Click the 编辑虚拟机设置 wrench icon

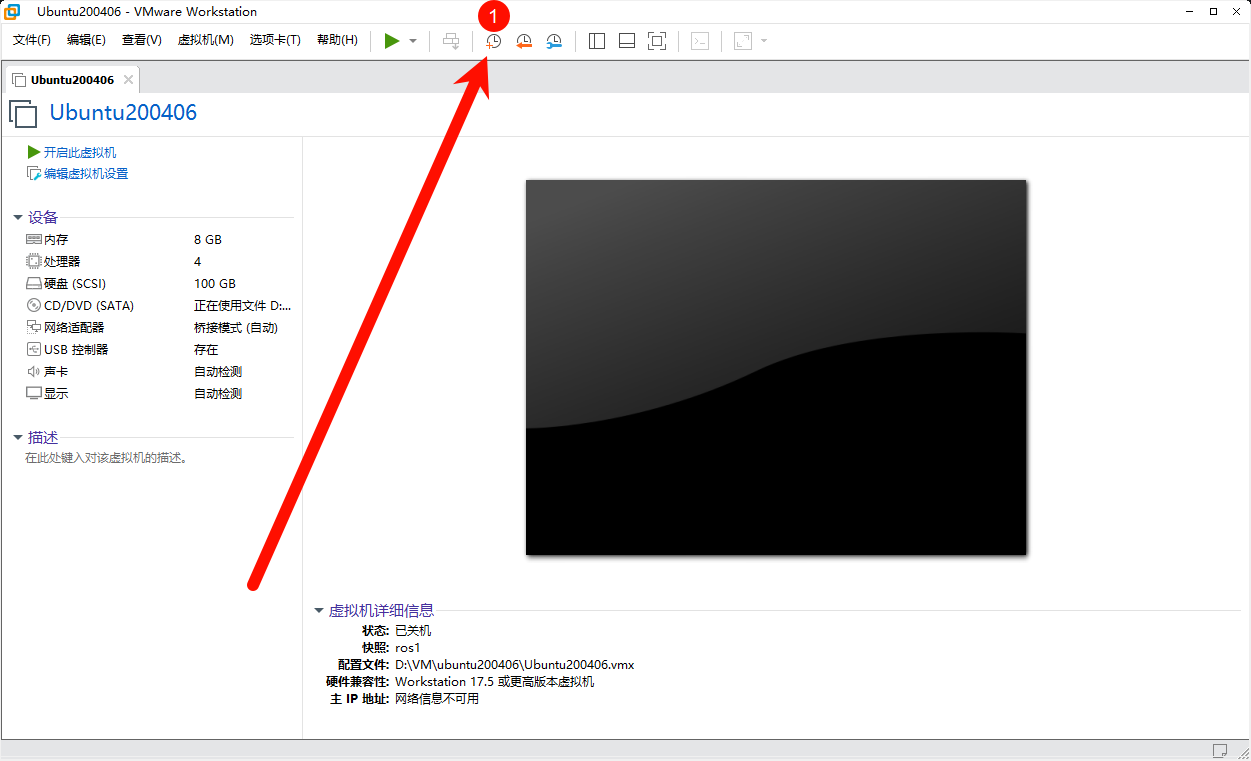[x=34, y=174]
